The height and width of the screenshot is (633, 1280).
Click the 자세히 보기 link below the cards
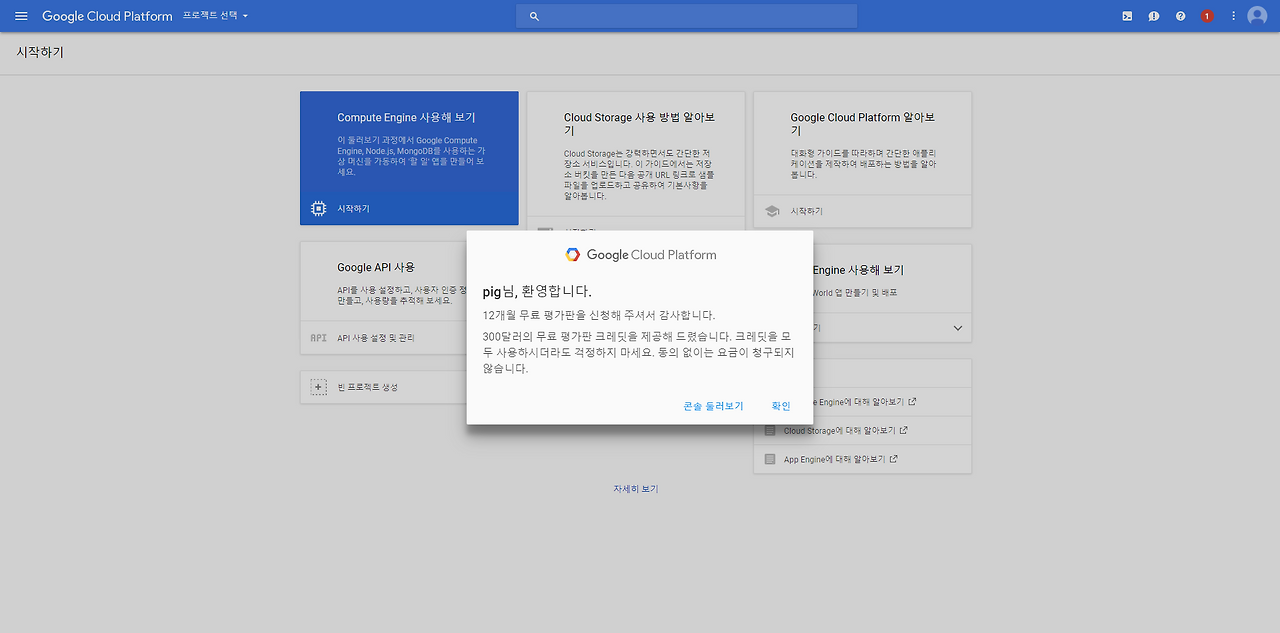coord(635,488)
